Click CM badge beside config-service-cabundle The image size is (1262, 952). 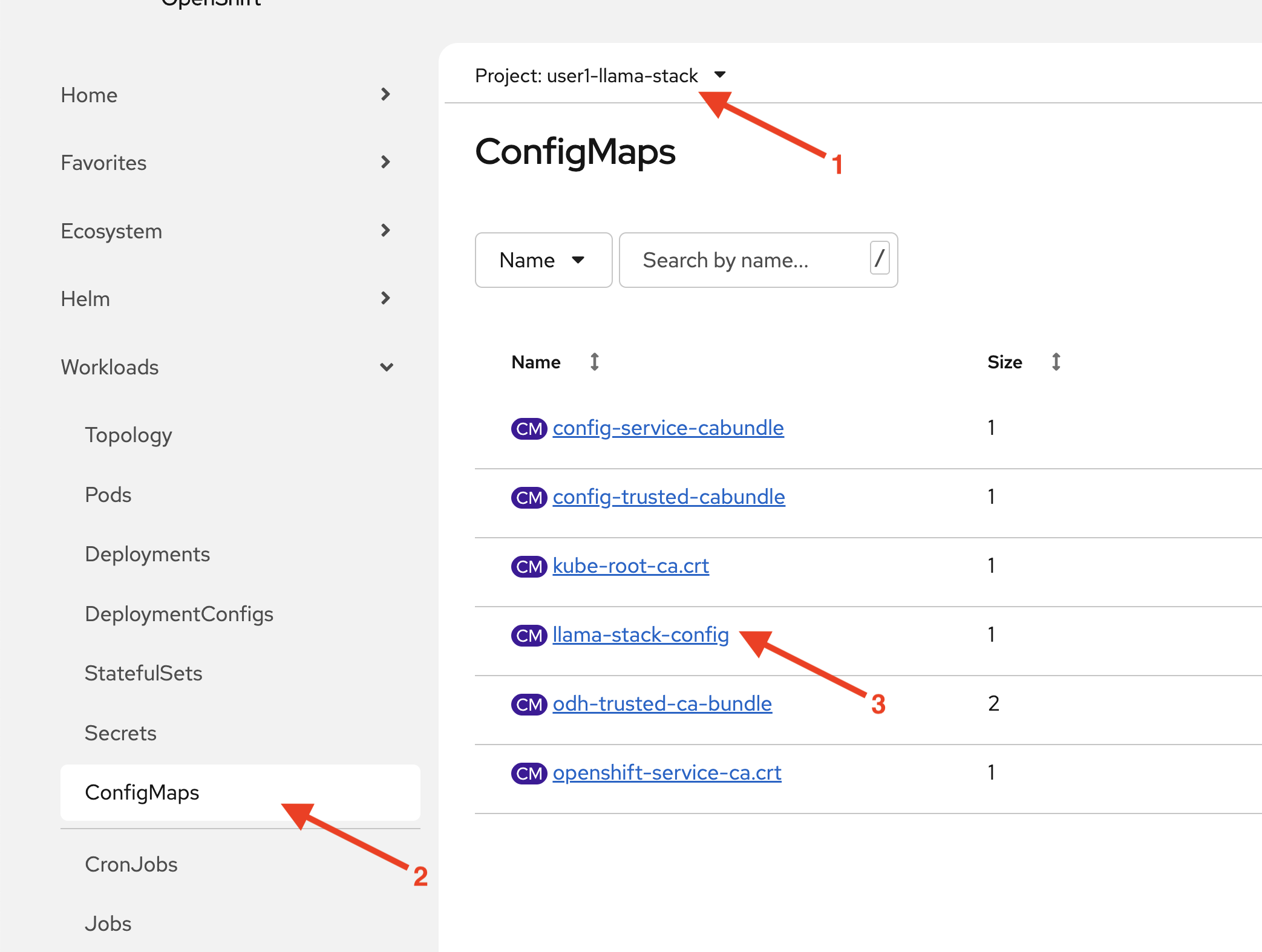click(529, 429)
